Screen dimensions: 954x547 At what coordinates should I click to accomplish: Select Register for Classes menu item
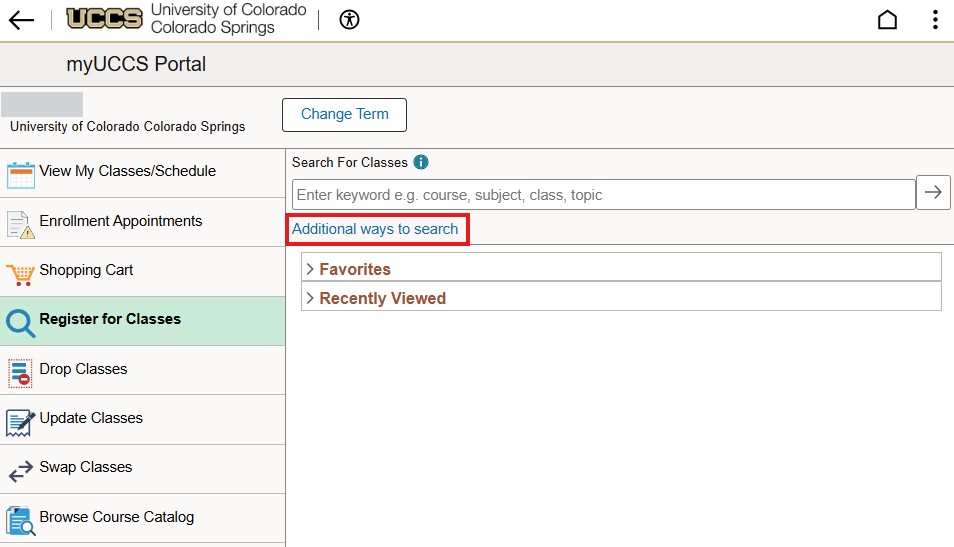pyautogui.click(x=110, y=320)
